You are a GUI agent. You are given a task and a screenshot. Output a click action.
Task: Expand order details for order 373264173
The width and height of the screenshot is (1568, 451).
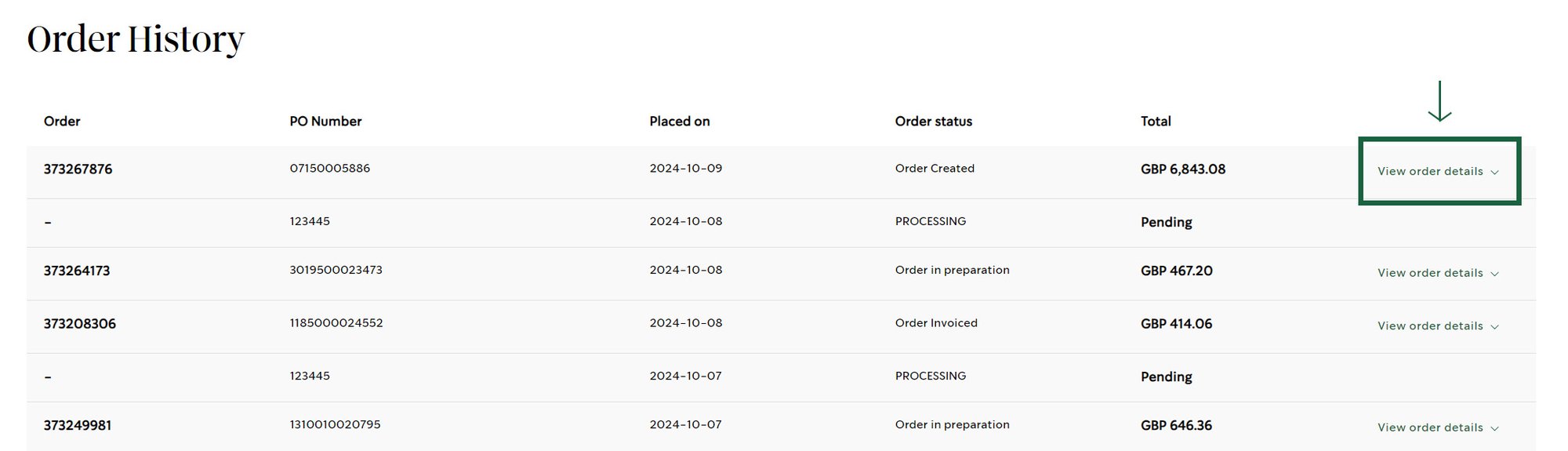point(1438,273)
